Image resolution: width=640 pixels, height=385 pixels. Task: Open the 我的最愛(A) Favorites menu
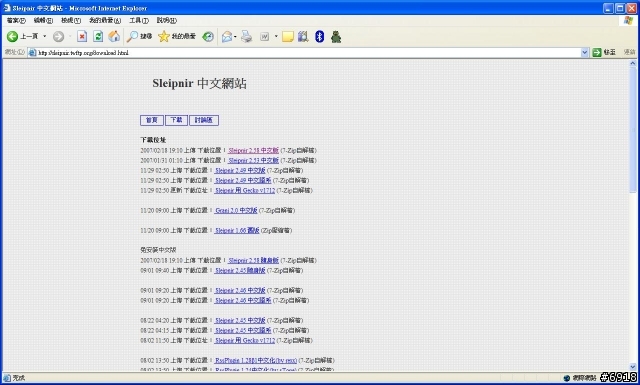[x=105, y=20]
